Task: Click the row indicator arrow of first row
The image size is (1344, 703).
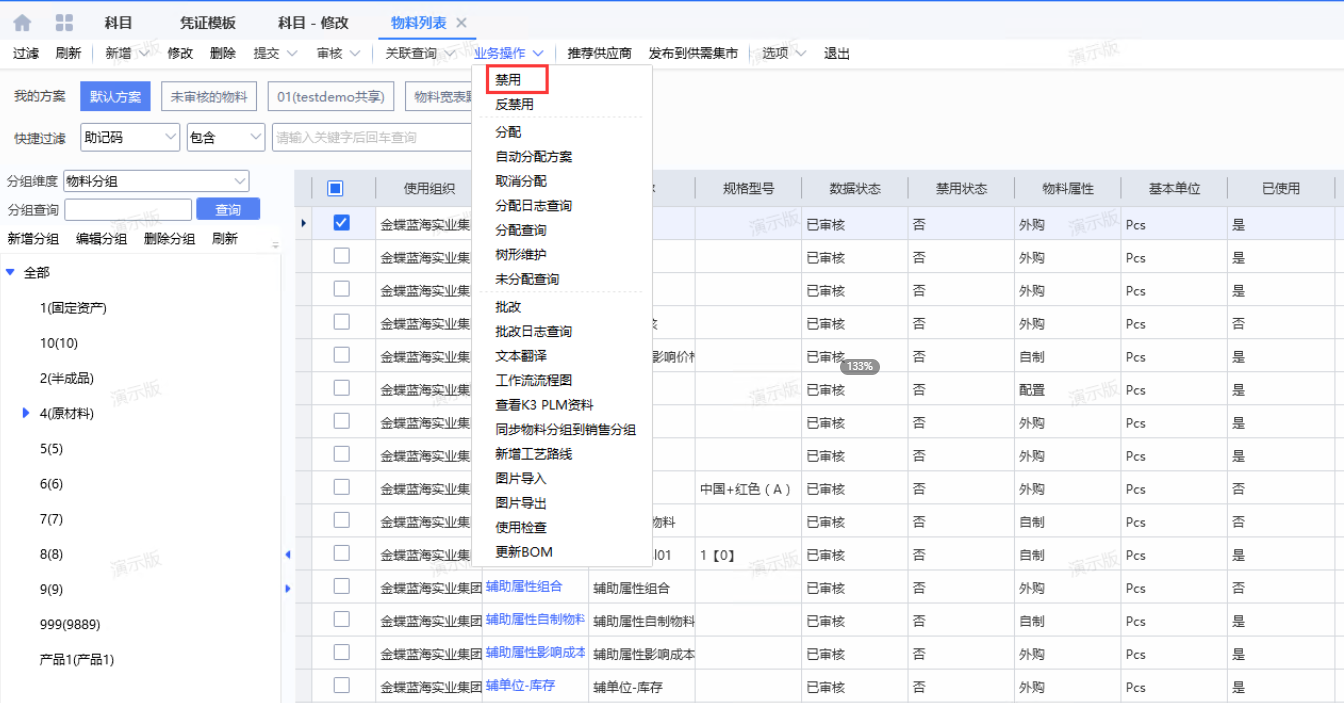Action: click(304, 223)
